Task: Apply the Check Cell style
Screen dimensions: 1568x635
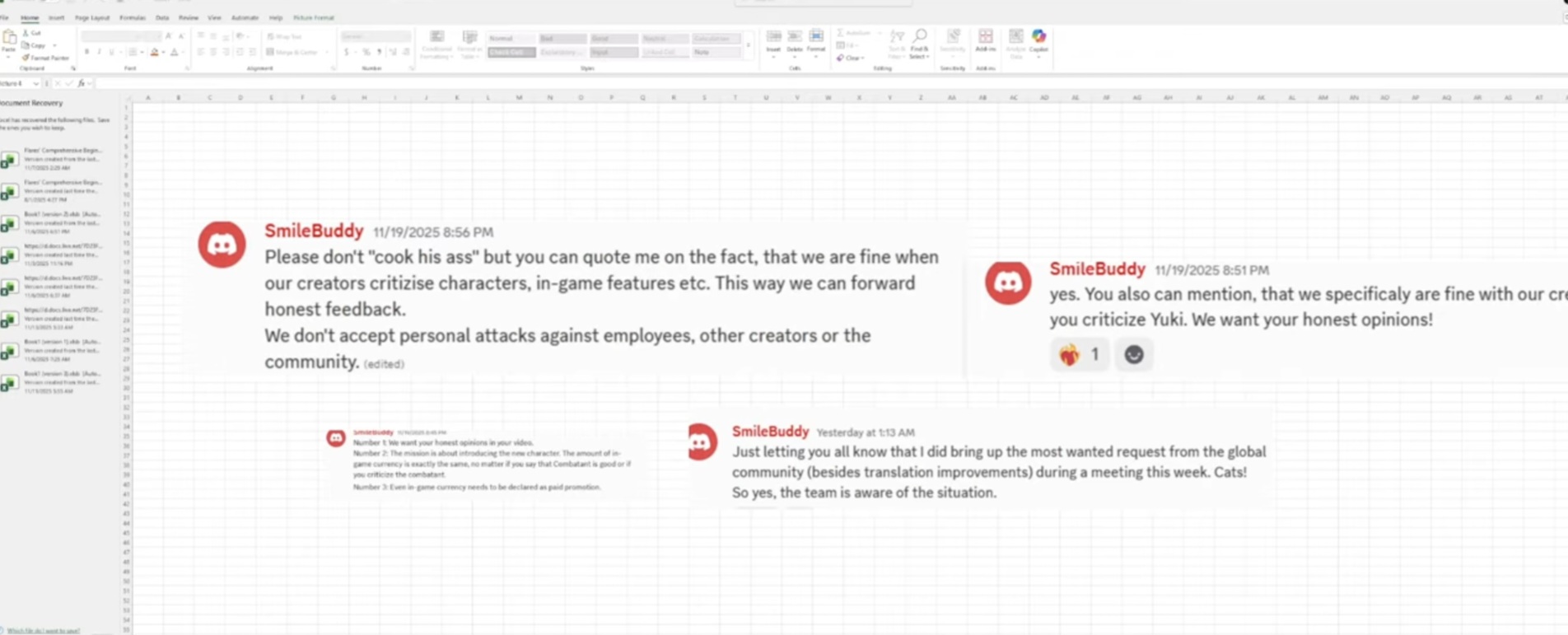Action: click(511, 52)
